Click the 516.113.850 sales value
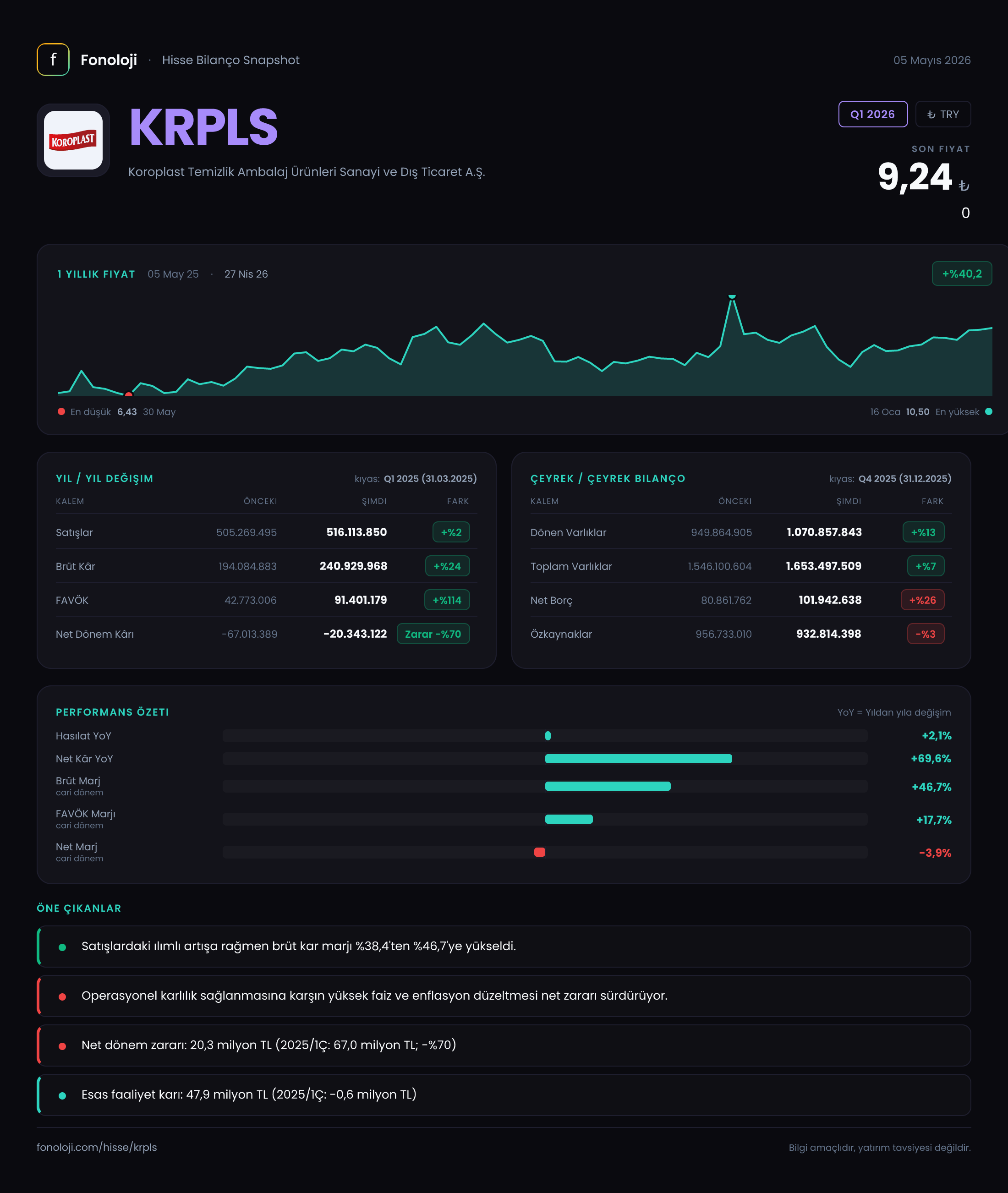The width and height of the screenshot is (1008, 1193). point(356,532)
